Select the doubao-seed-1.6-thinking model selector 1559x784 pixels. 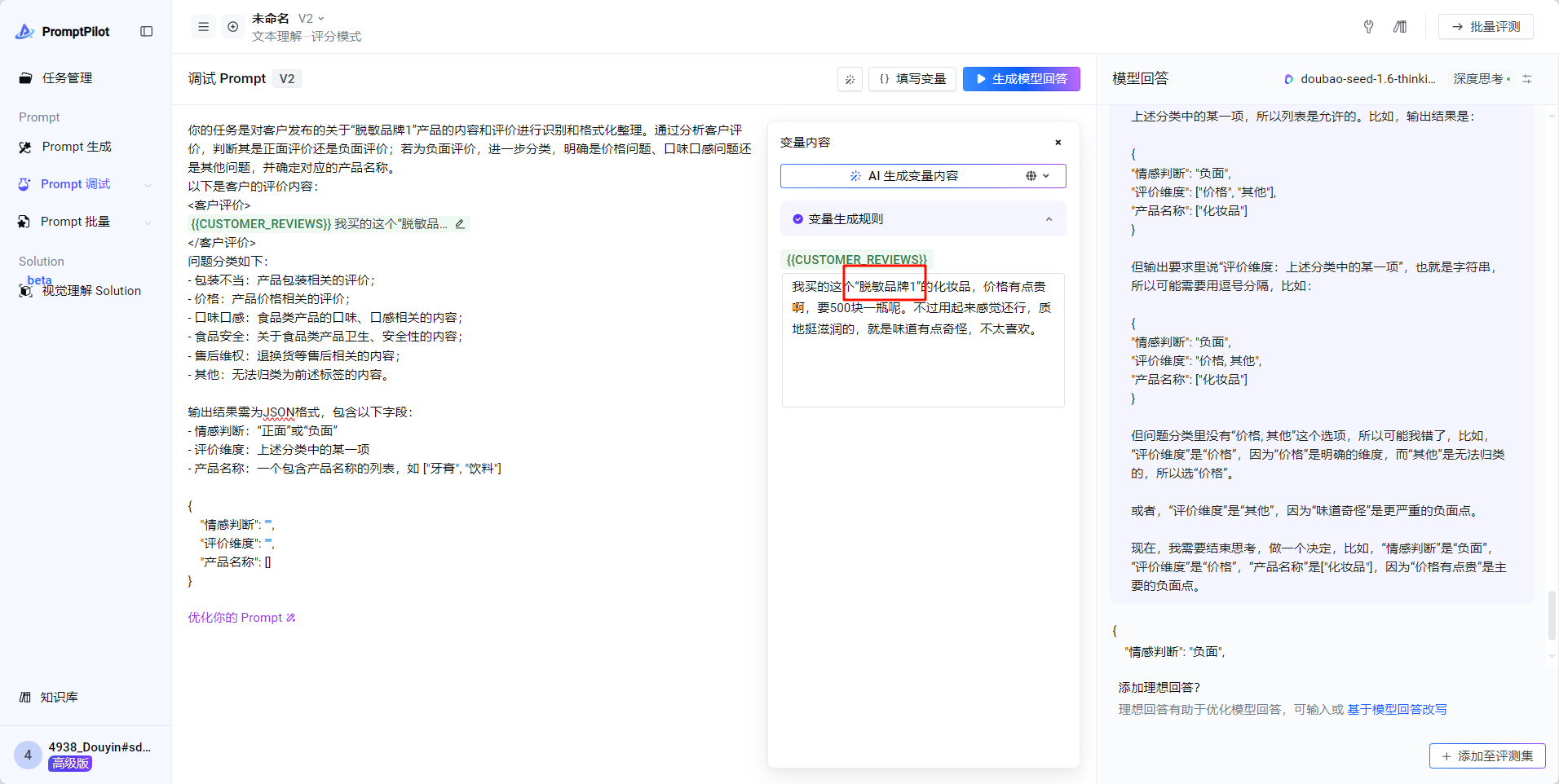(1360, 79)
